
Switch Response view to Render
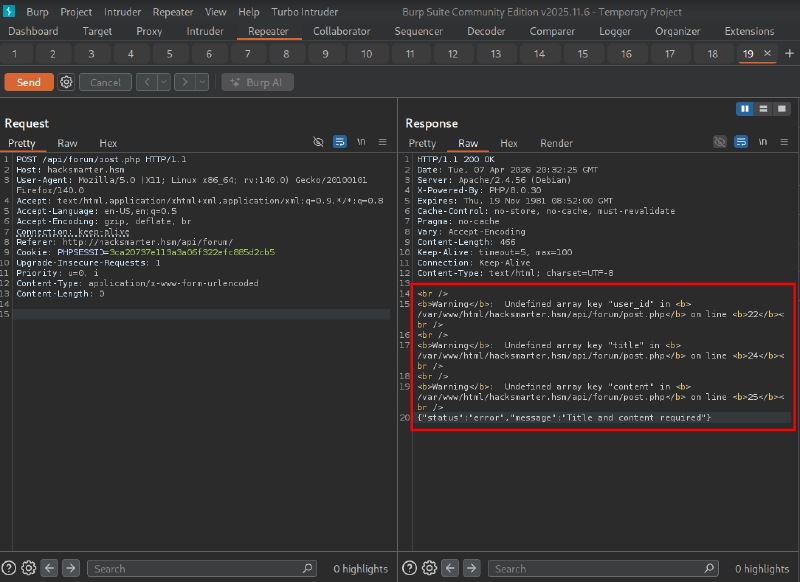click(556, 143)
